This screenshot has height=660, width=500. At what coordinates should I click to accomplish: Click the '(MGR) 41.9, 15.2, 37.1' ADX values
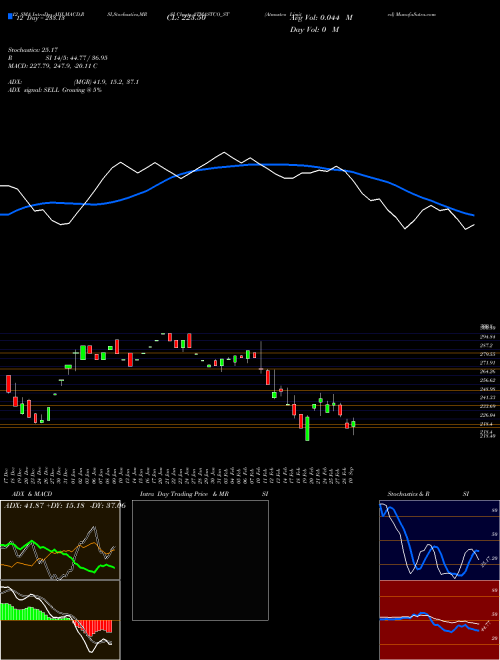click(106, 82)
